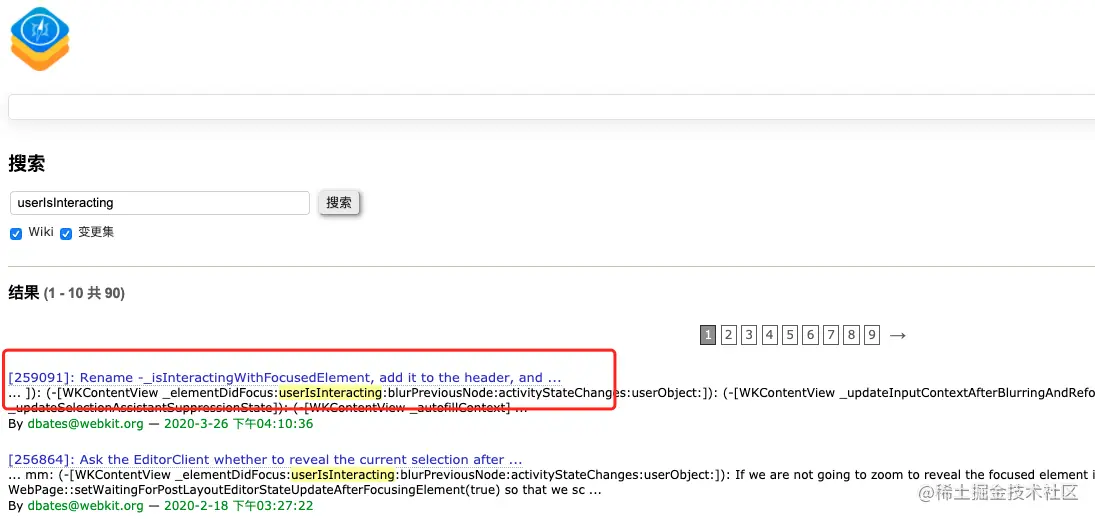Screen dimensions: 1095x519
Task: Select timestamp 2020-3-26 下午04:10:36
Action: [x=238, y=424]
